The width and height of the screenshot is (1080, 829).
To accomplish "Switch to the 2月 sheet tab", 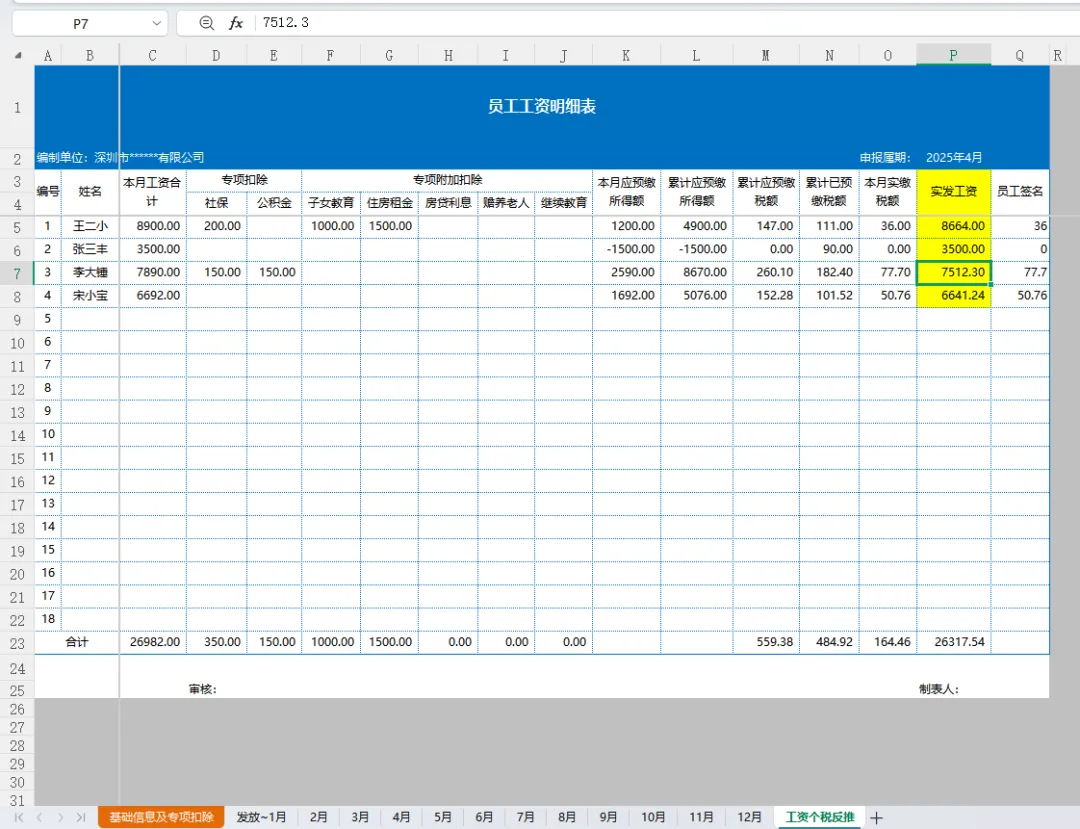I will [x=318, y=817].
